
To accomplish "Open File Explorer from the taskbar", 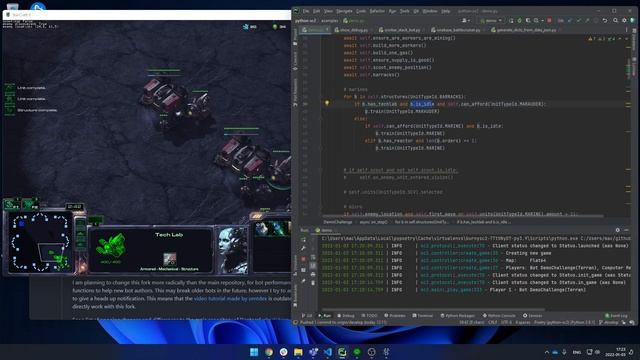I will tap(298, 352).
